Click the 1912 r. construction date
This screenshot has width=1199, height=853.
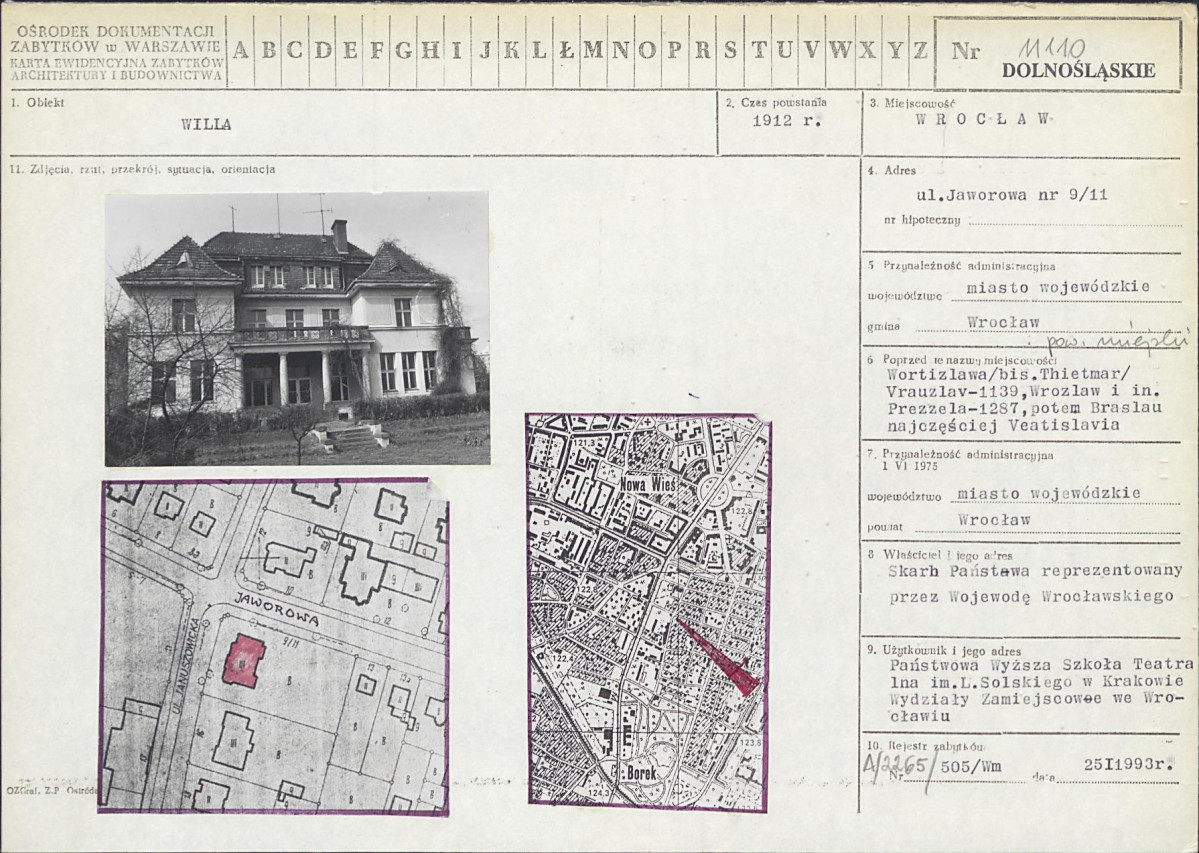pos(787,121)
